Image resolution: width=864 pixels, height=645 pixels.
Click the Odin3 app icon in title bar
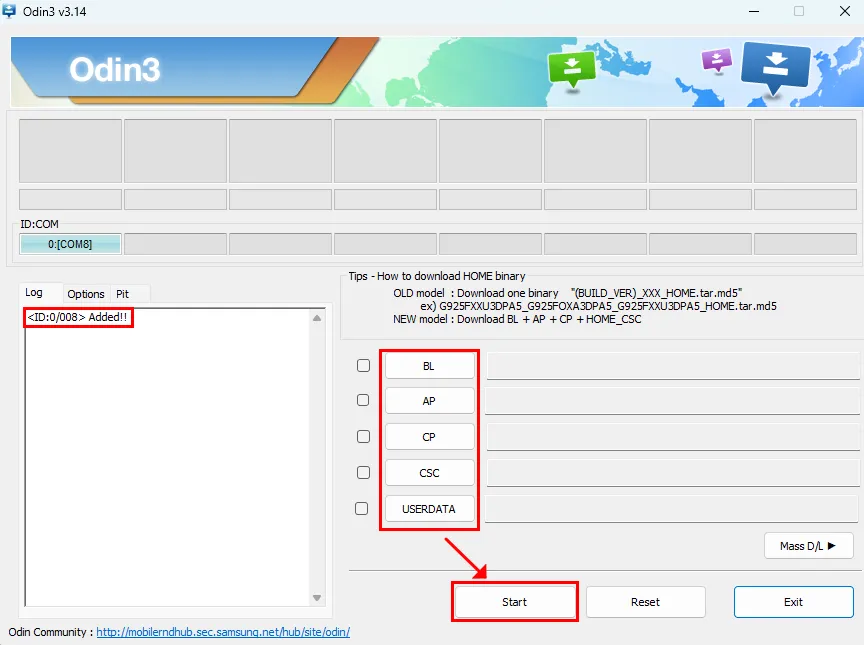(x=9, y=11)
